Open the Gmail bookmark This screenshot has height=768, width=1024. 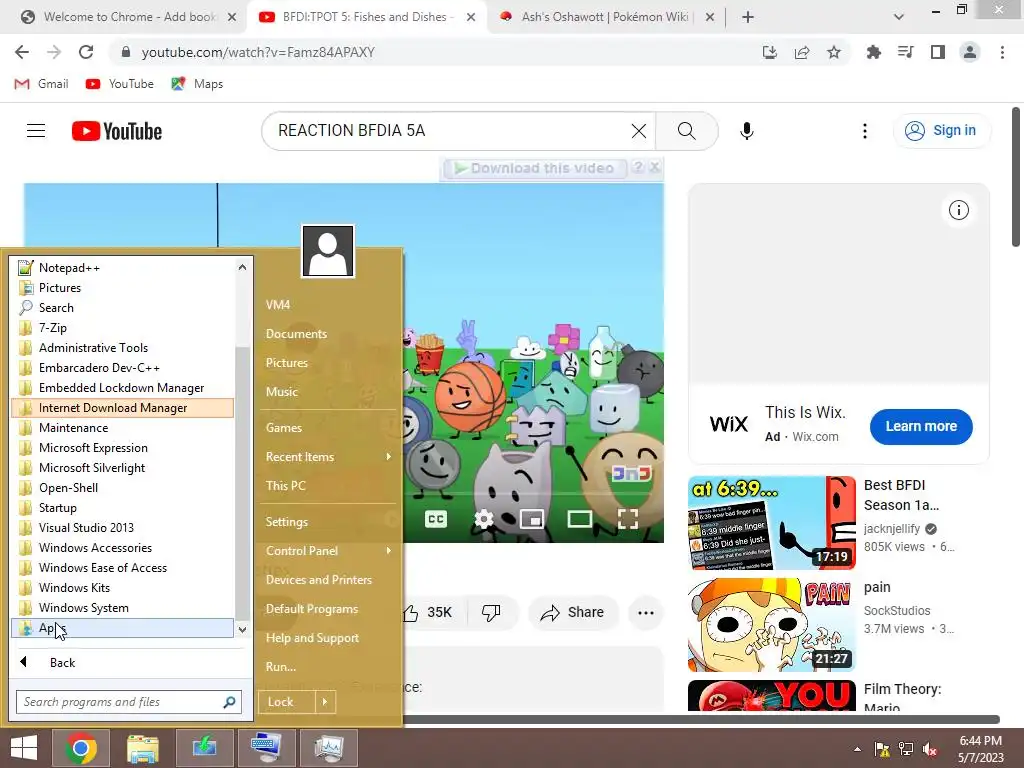41,84
